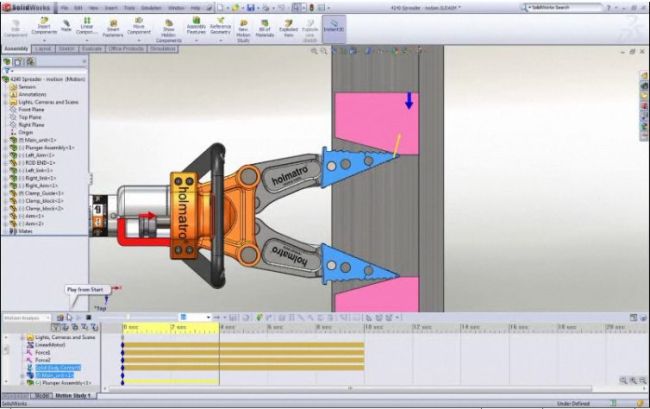Click the Smart Fasteners tool
Viewport: 650px width, 409px height.
coord(113,28)
